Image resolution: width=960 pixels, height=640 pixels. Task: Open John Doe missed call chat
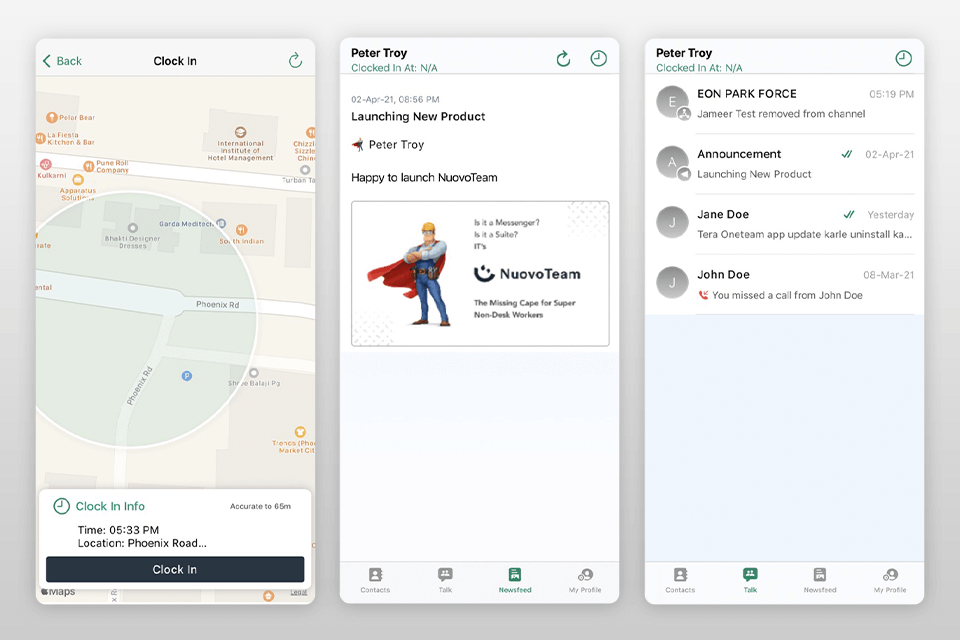[784, 284]
